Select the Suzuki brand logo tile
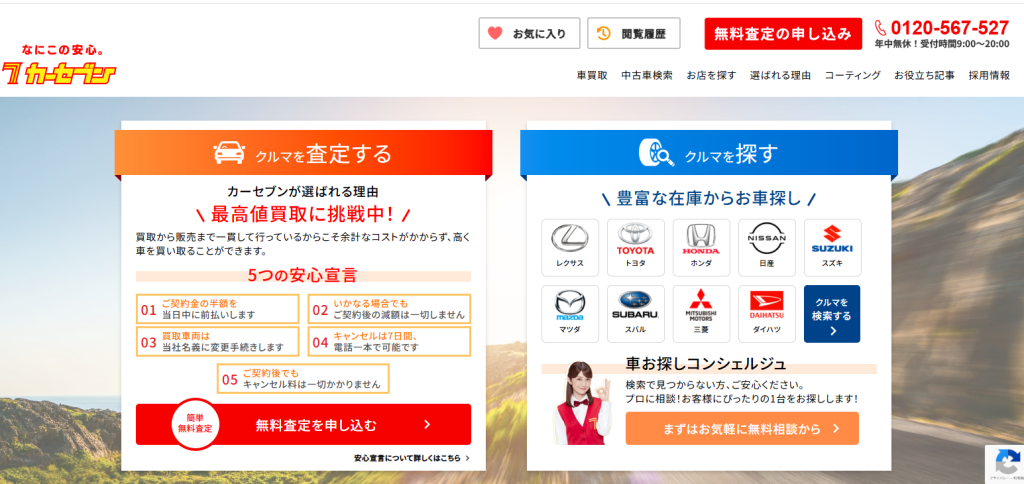The height and width of the screenshot is (484, 1024). [832, 247]
